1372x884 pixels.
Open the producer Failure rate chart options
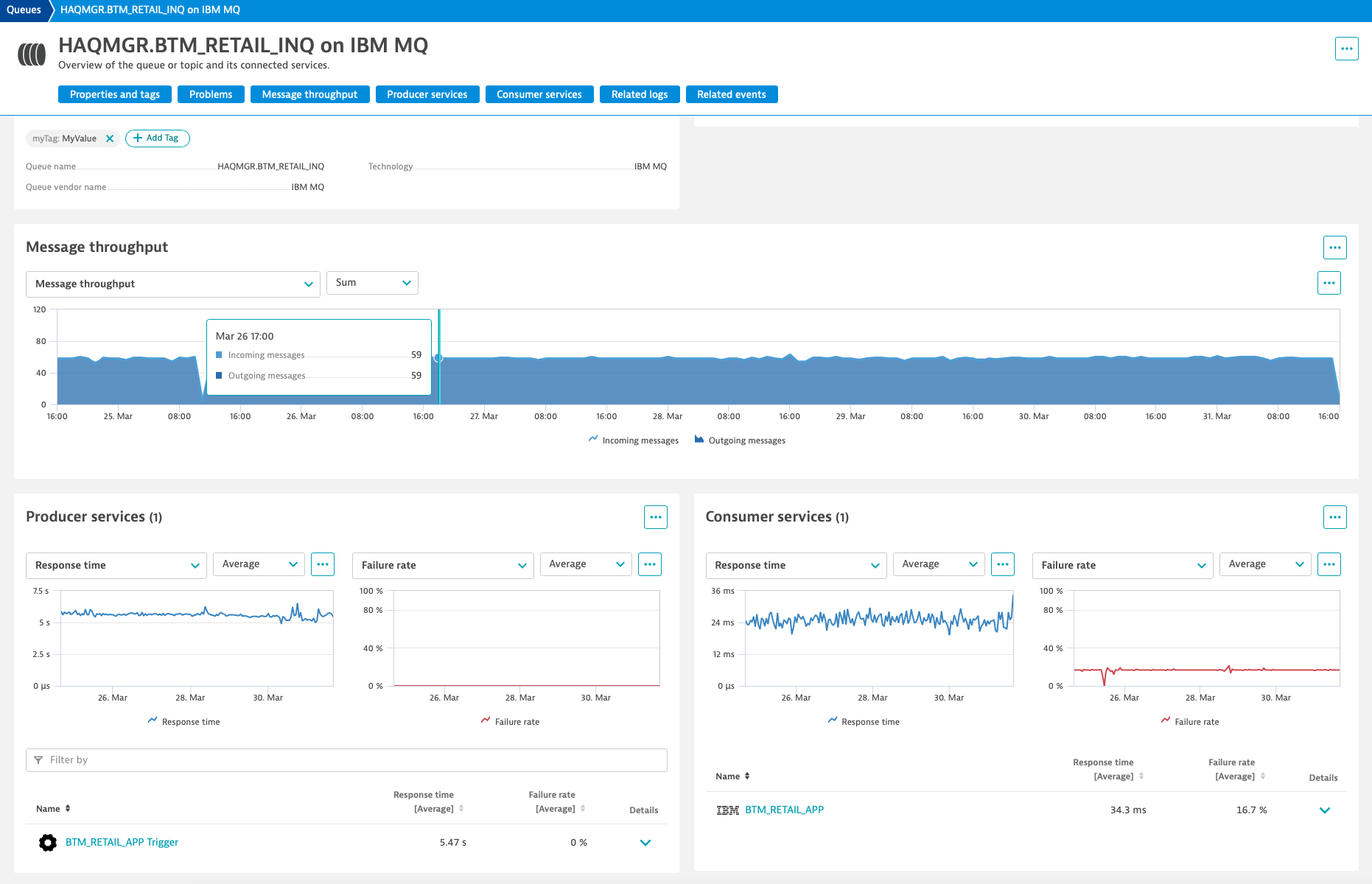pyautogui.click(x=649, y=564)
